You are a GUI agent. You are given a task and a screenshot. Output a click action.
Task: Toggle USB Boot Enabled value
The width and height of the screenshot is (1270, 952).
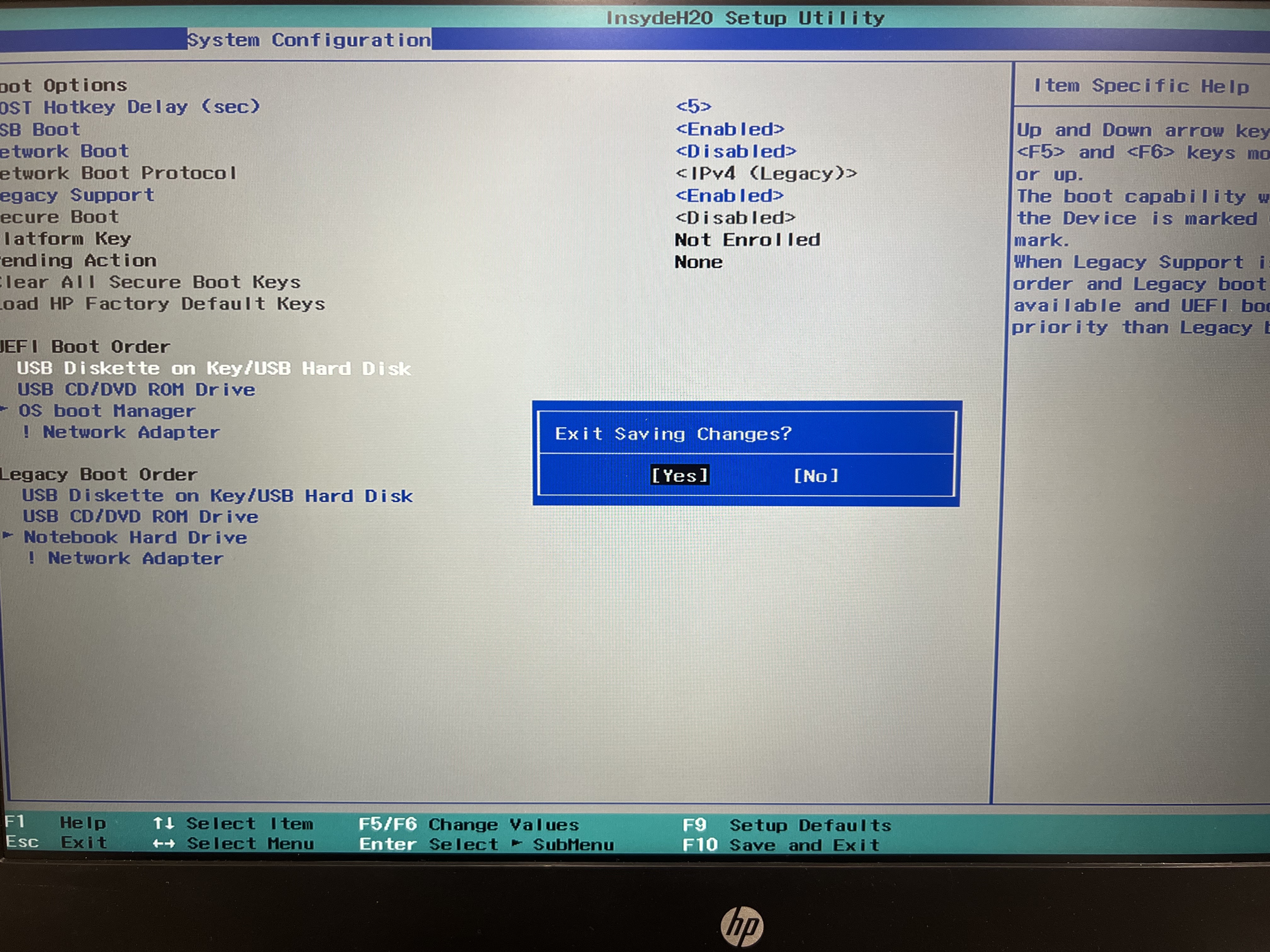pos(730,129)
